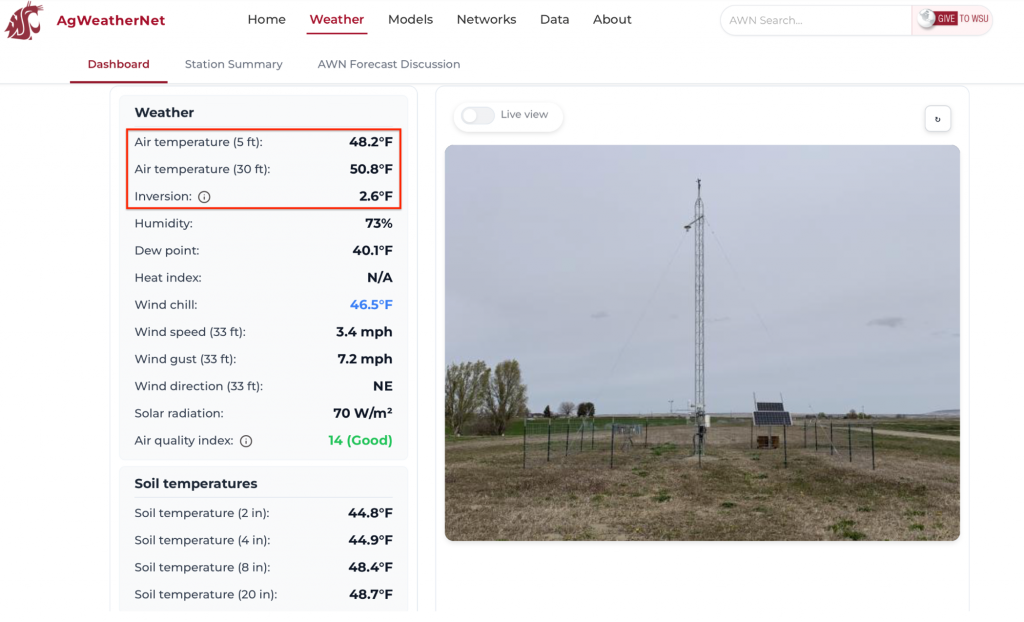Open the Weather menu
This screenshot has width=1024, height=622.
(336, 19)
